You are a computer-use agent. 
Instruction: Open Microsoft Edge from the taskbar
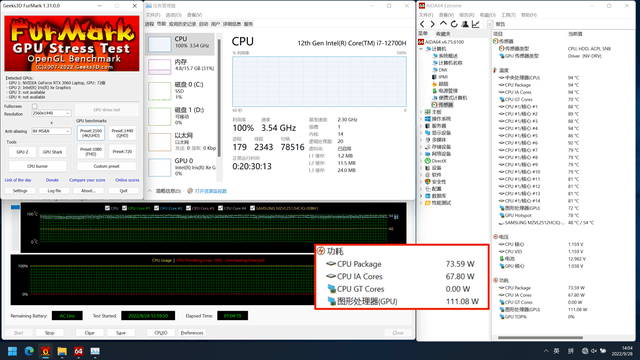click(x=29, y=351)
